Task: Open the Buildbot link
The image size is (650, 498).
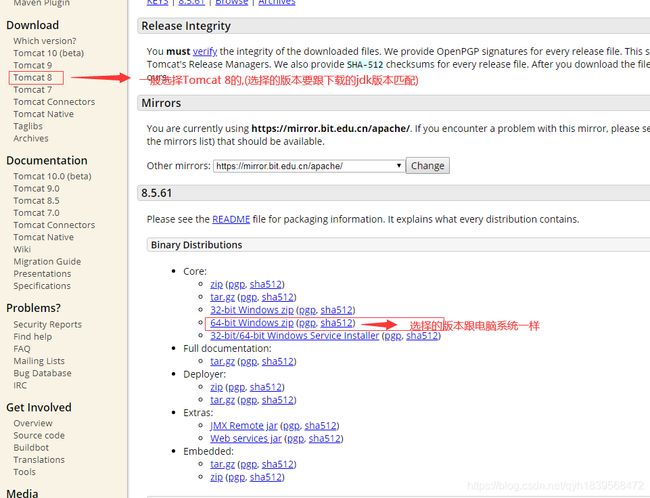Action: coord(31,448)
